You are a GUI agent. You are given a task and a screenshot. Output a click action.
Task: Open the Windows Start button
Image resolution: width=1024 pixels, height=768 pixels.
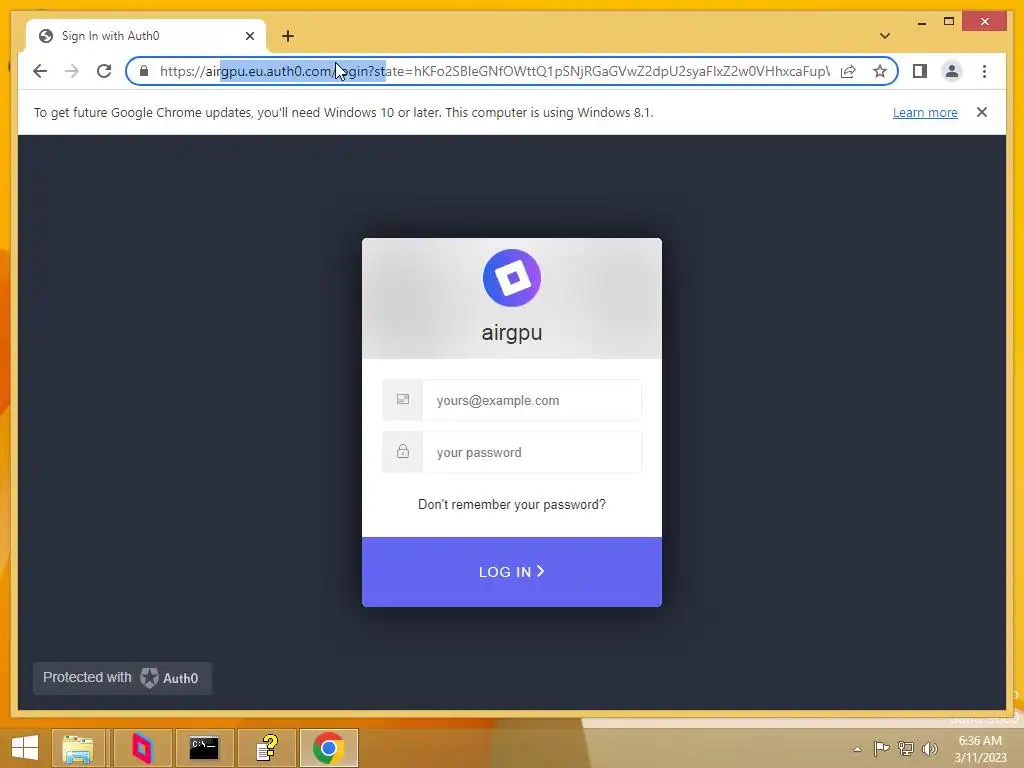[25, 748]
